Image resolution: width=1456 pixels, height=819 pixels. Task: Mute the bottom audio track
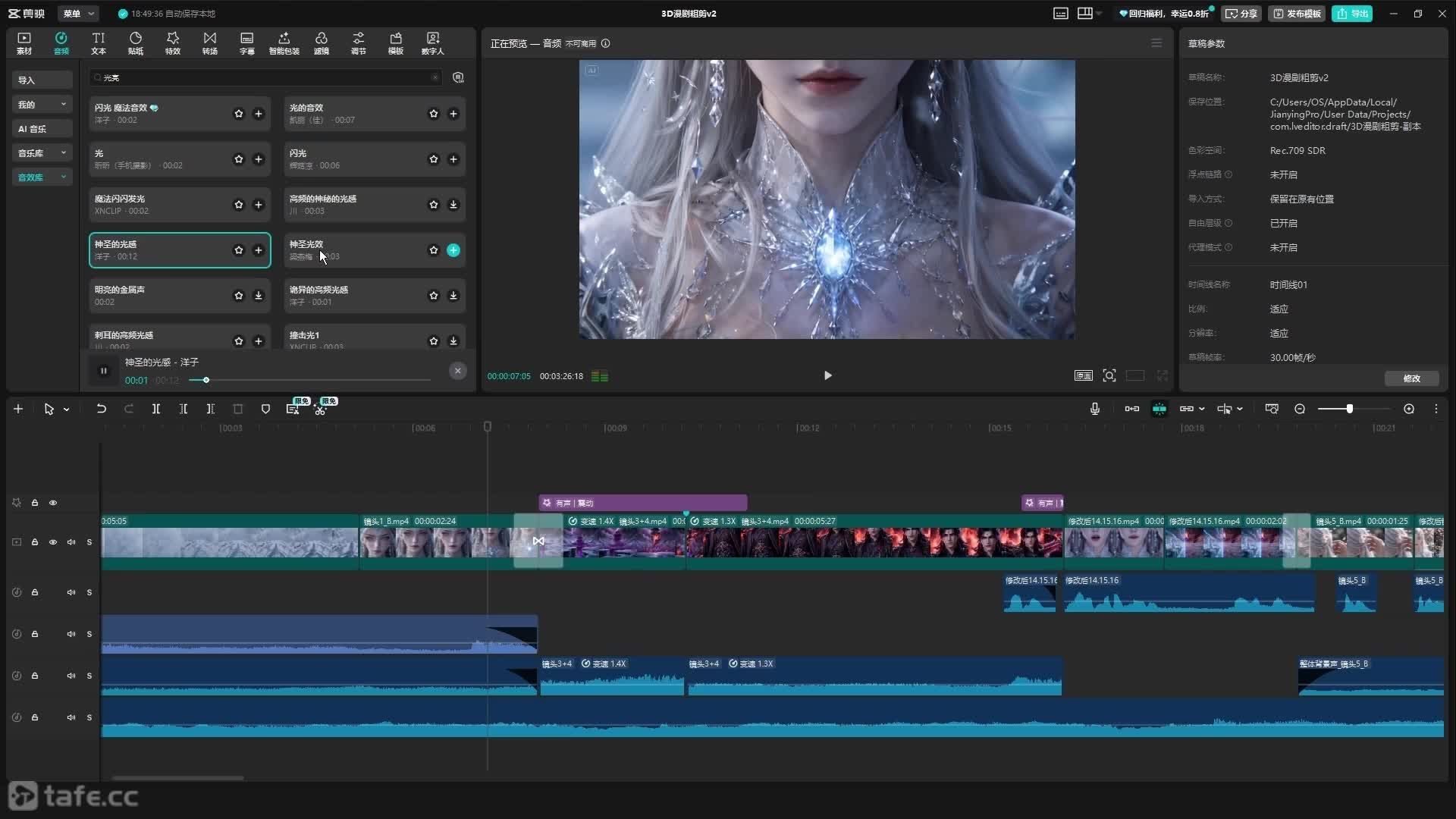pyautogui.click(x=71, y=717)
